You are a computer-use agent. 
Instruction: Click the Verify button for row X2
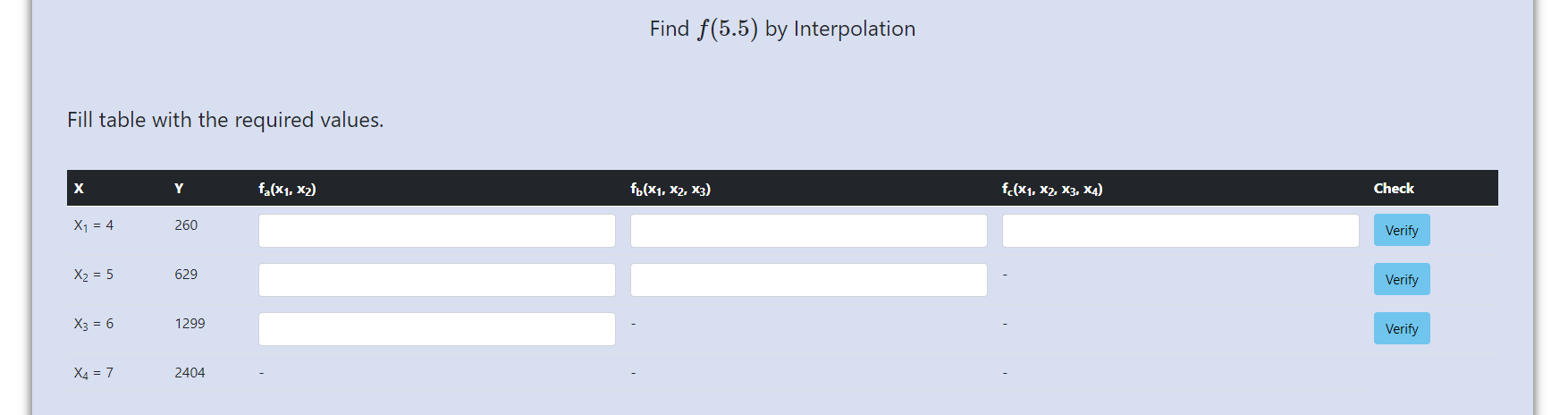1402,279
